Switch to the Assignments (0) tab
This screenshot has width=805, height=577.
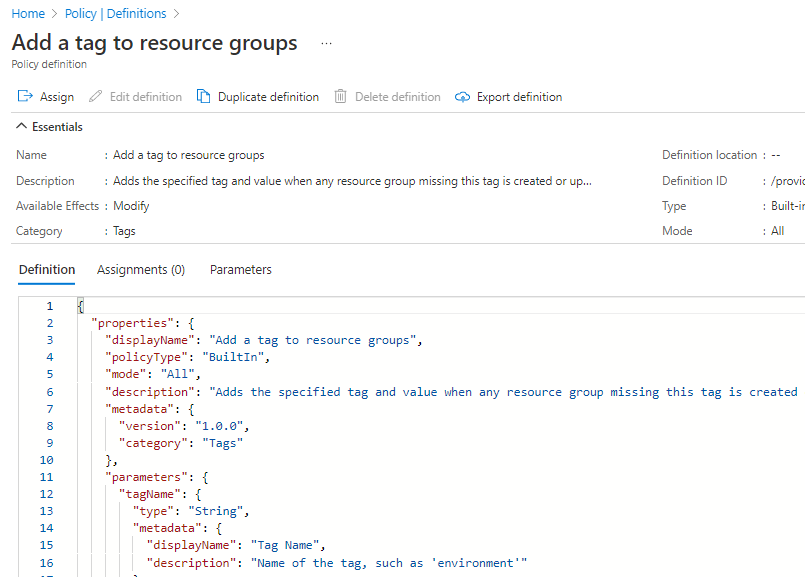[x=141, y=270]
